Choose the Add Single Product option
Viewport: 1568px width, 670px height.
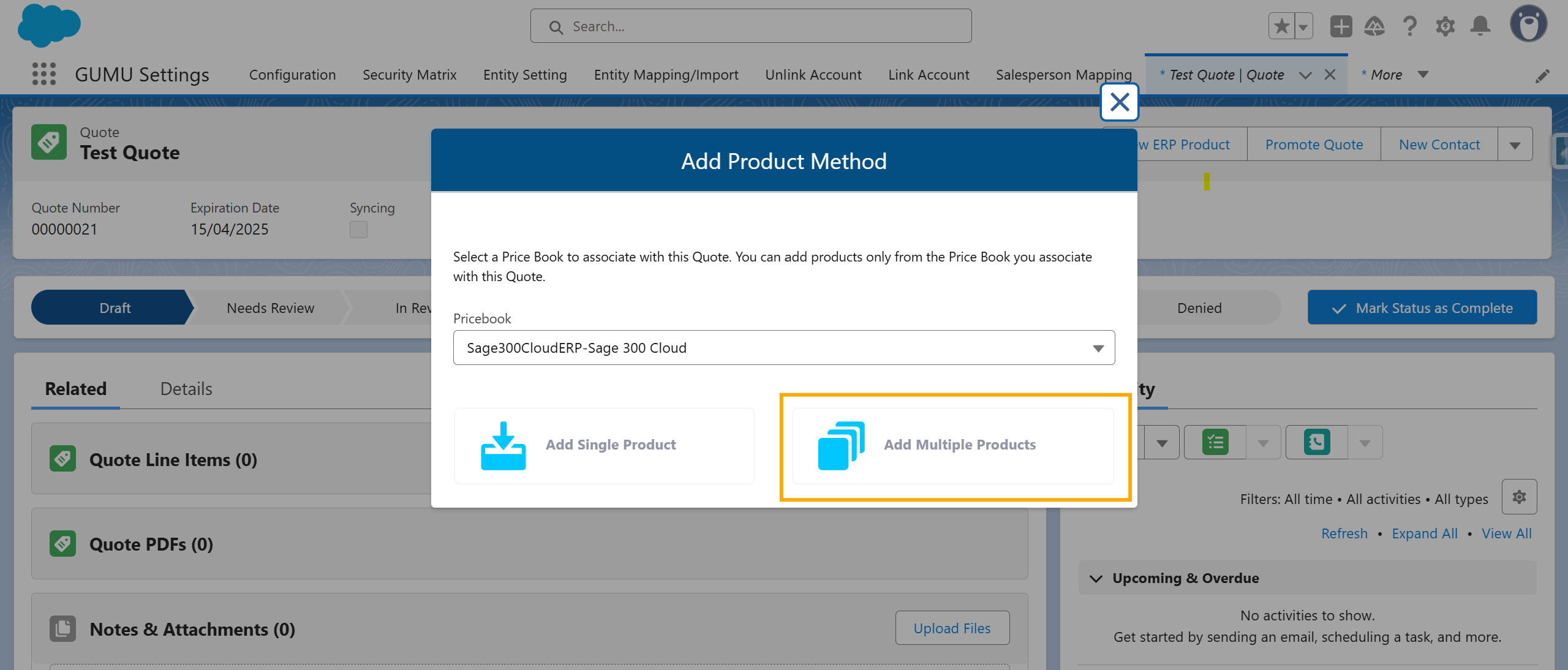point(604,446)
